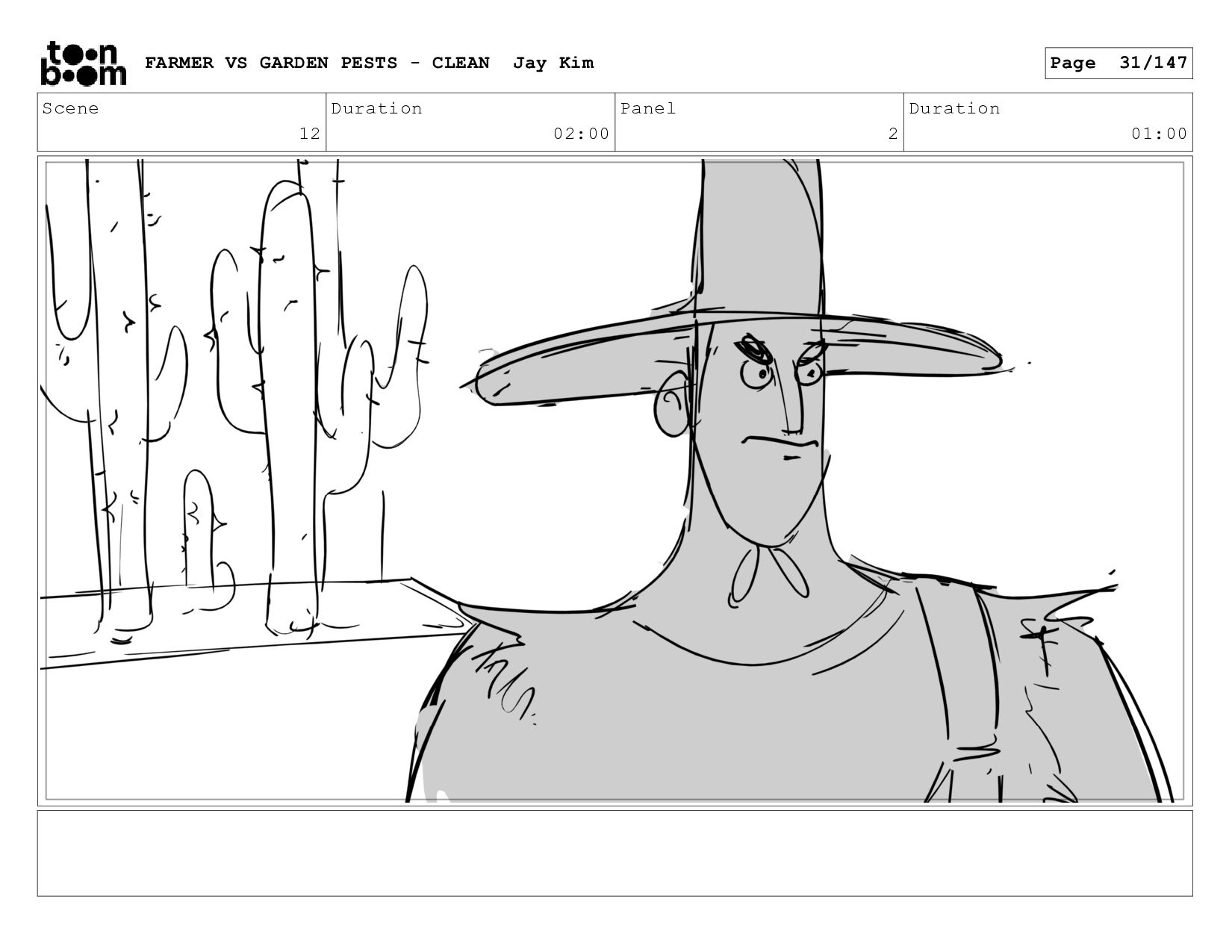1232x952 pixels.
Task: Select the scene number '12'
Action: click(x=310, y=134)
